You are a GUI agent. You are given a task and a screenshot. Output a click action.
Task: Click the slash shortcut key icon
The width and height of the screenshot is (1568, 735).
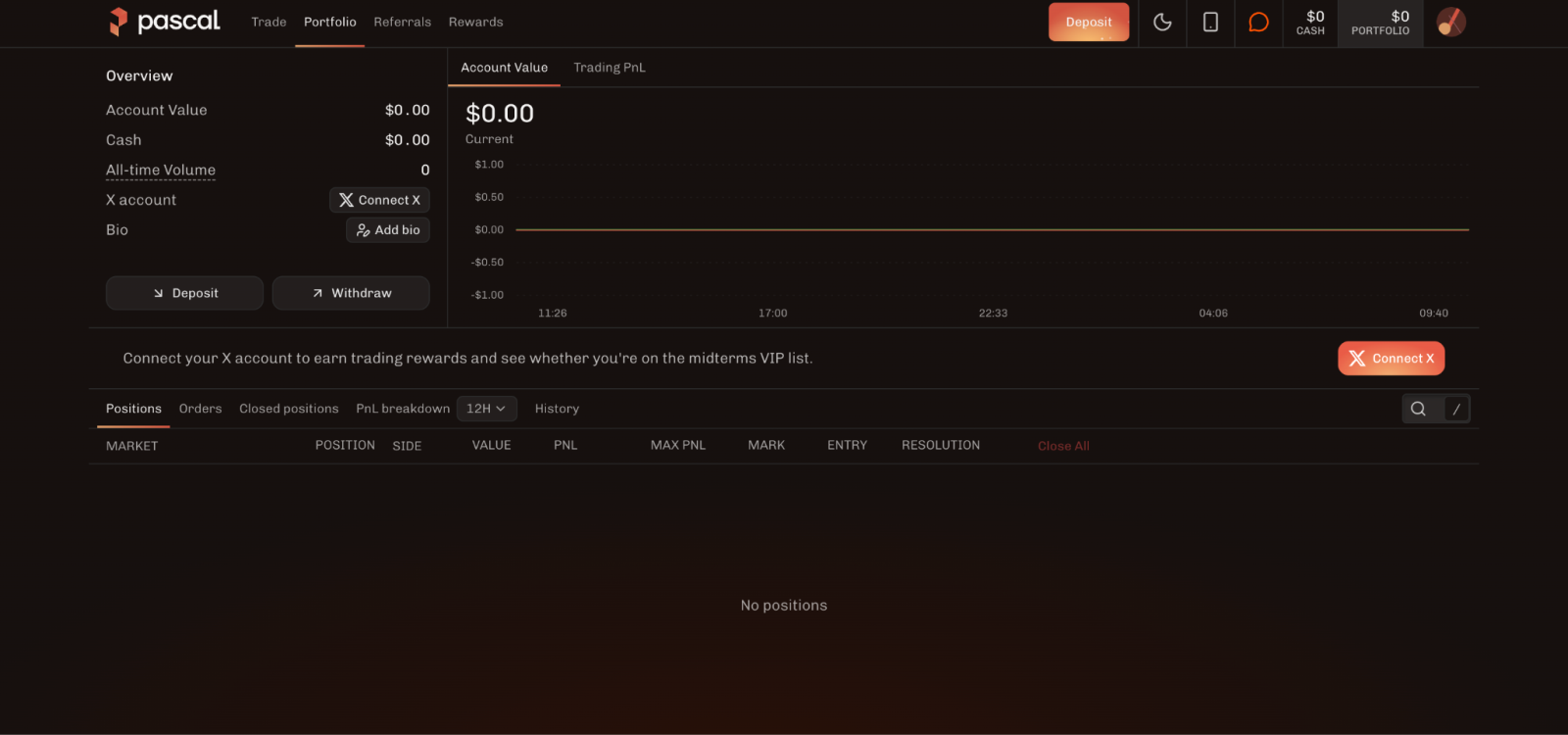click(1456, 409)
